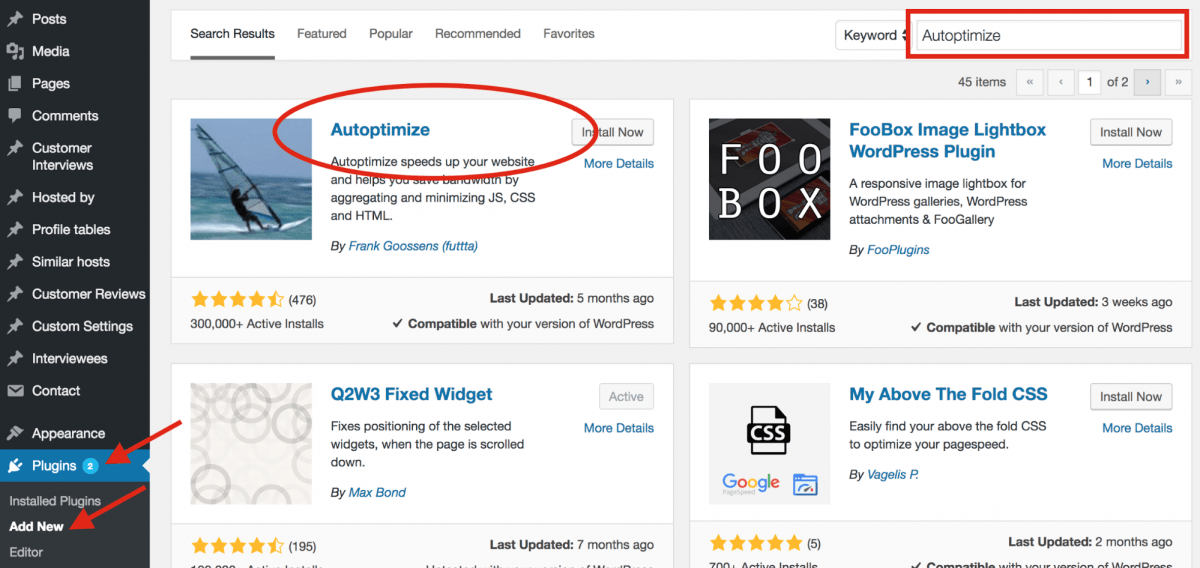Viewport: 1200px width, 568px height.
Task: Open the FooBox Image Lightbox WordPress Plugin title
Action: 948,141
